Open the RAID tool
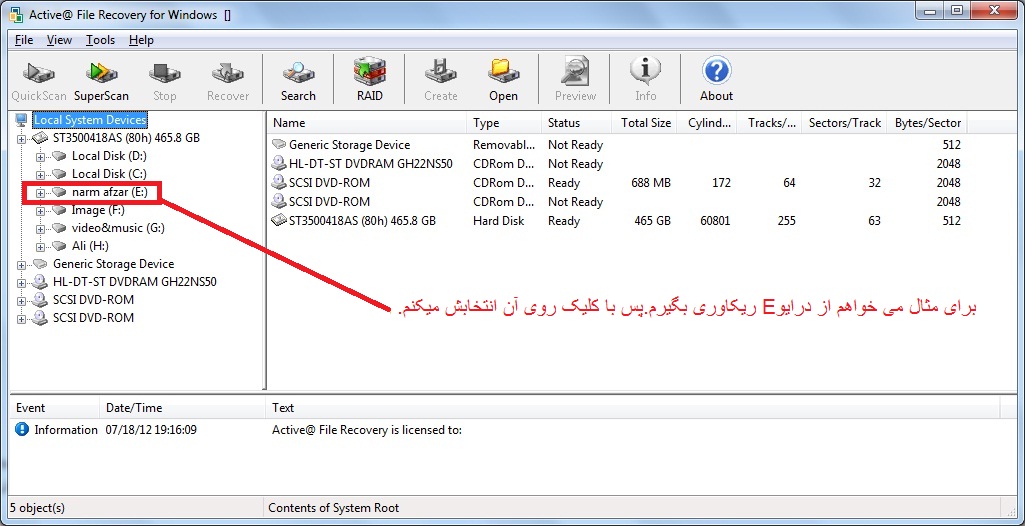The width and height of the screenshot is (1025, 526). [x=369, y=80]
